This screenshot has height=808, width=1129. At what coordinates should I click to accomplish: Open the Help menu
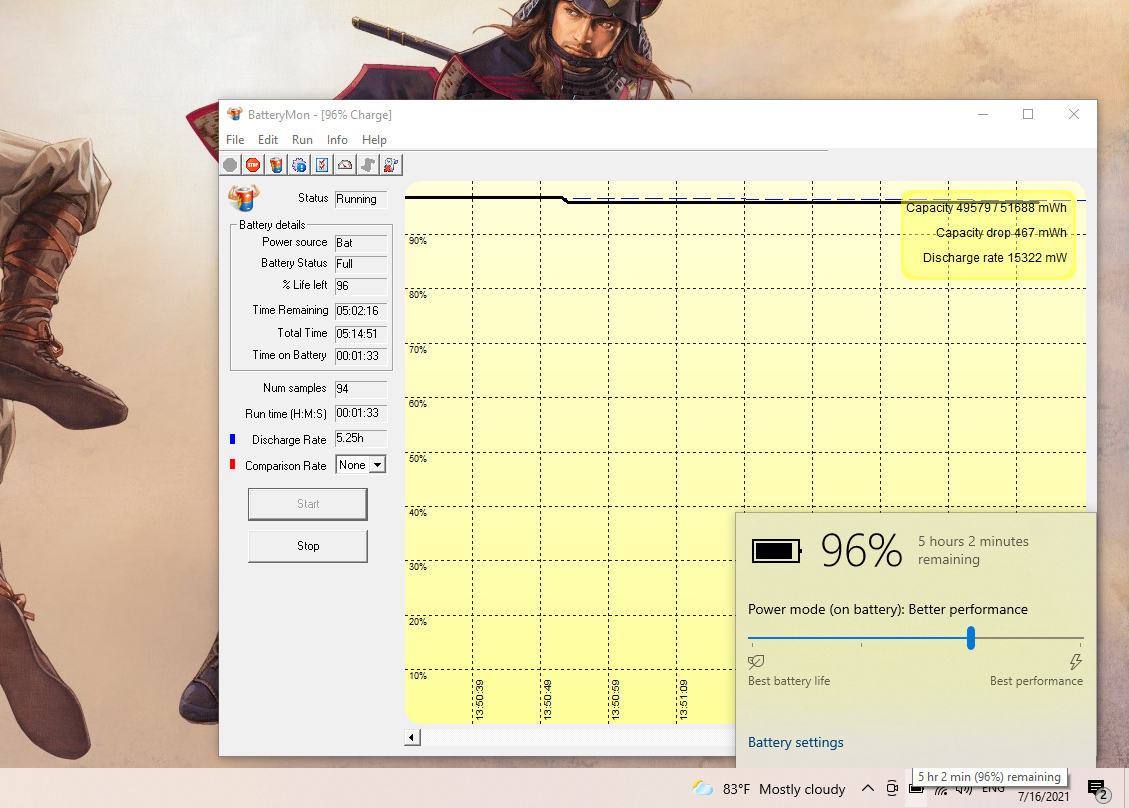(374, 140)
